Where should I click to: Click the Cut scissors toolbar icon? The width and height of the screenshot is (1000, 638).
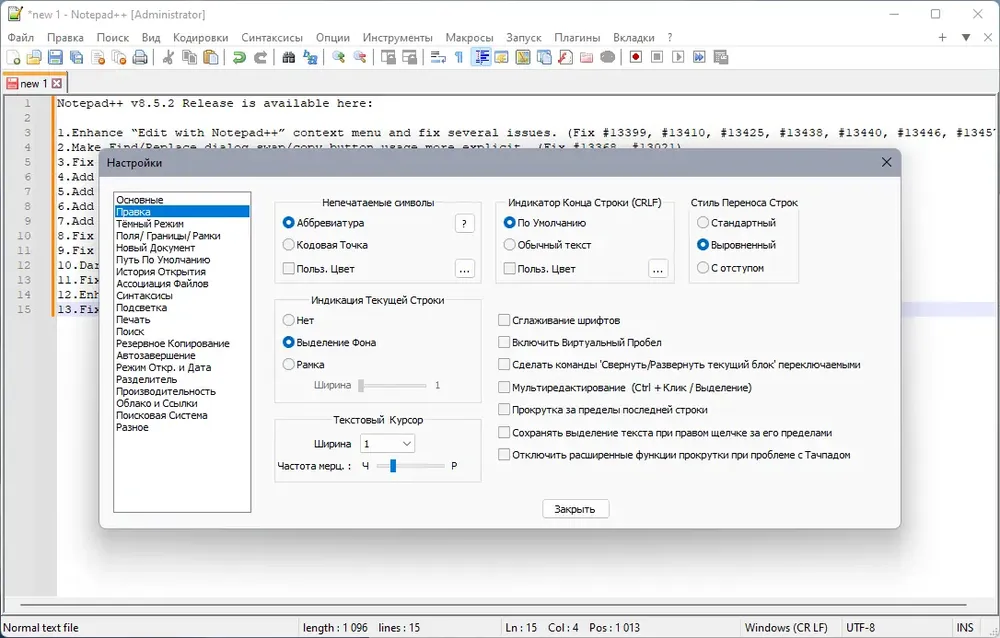(168, 57)
